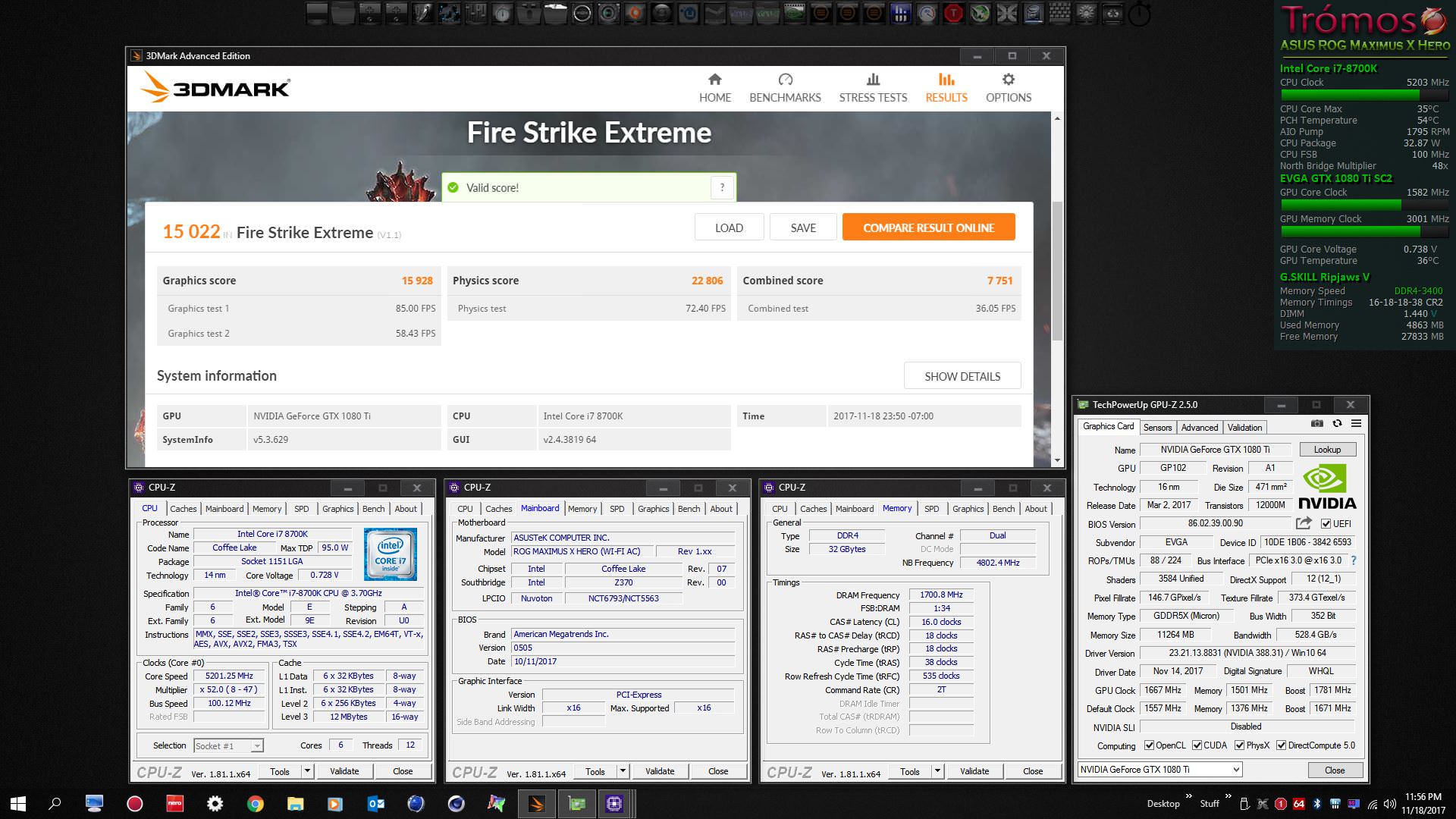Click LOAD button in 3DMark
This screenshot has height=819, width=1456.
point(729,227)
